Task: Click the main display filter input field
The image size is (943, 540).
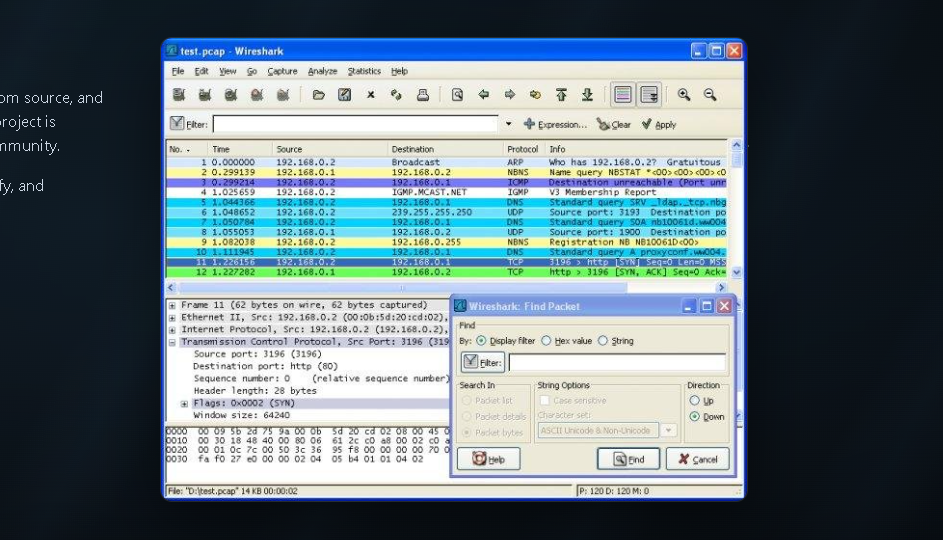Action: click(355, 124)
